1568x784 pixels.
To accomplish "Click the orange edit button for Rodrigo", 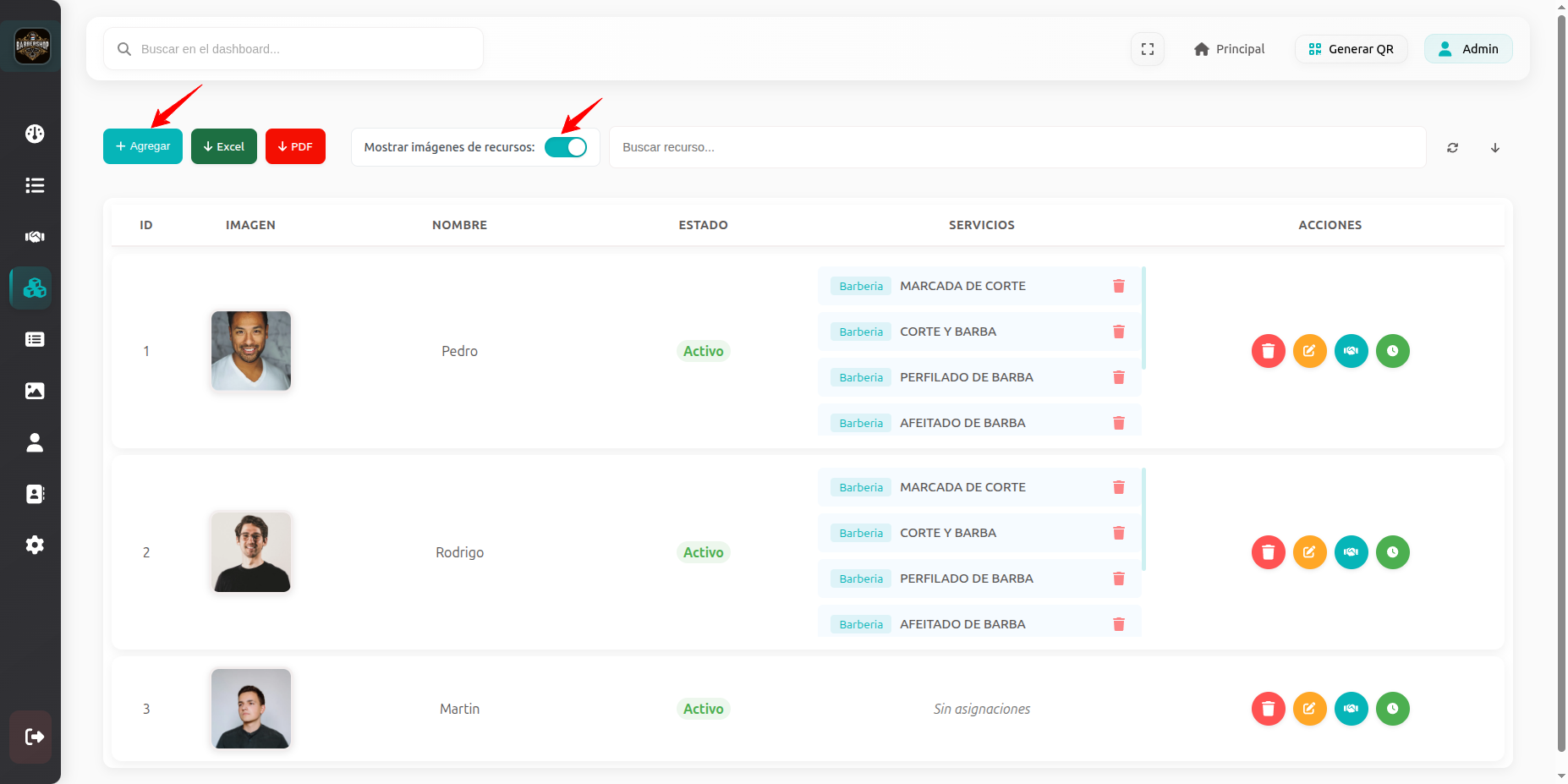I will pyautogui.click(x=1309, y=552).
